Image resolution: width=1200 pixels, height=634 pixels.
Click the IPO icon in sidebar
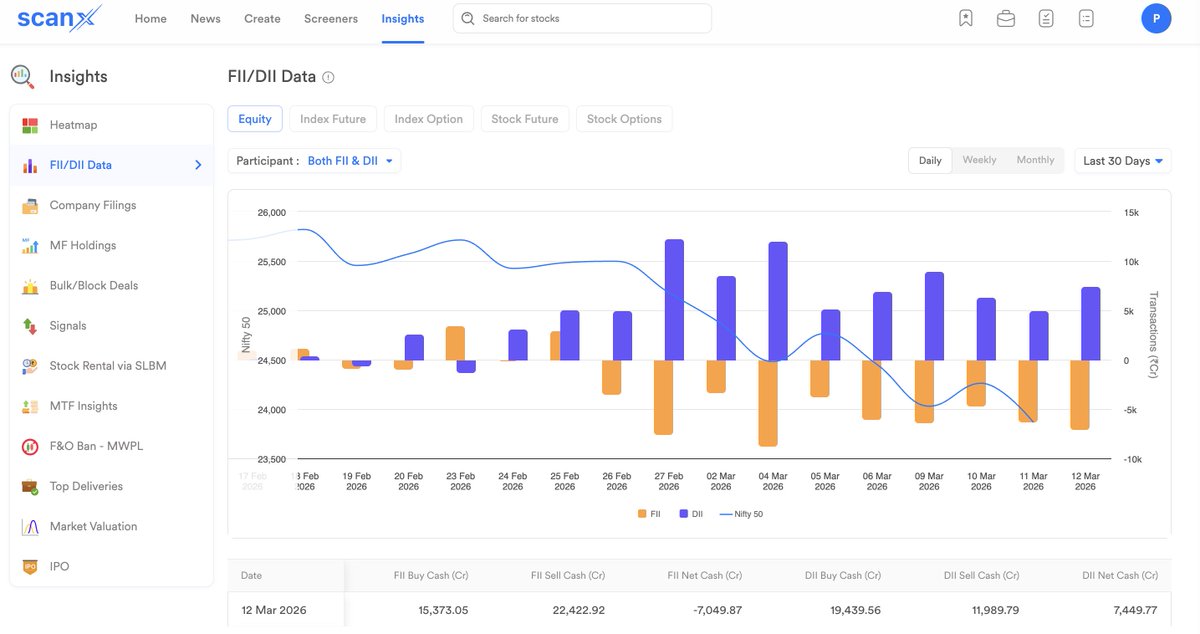pyautogui.click(x=30, y=566)
